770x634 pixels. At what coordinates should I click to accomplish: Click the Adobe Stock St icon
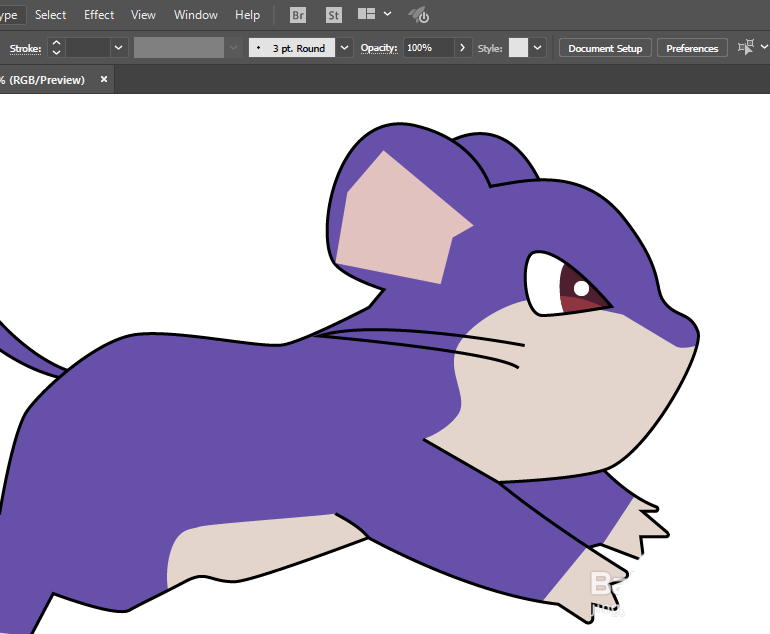coord(334,15)
